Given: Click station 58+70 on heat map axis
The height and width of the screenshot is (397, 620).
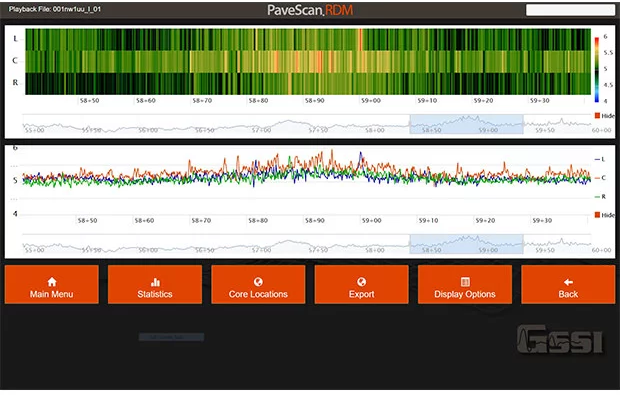Looking at the screenshot, I should click(x=202, y=101).
